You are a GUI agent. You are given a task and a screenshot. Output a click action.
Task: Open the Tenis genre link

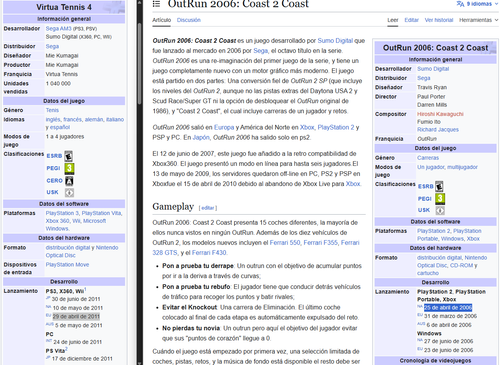tap(52, 110)
